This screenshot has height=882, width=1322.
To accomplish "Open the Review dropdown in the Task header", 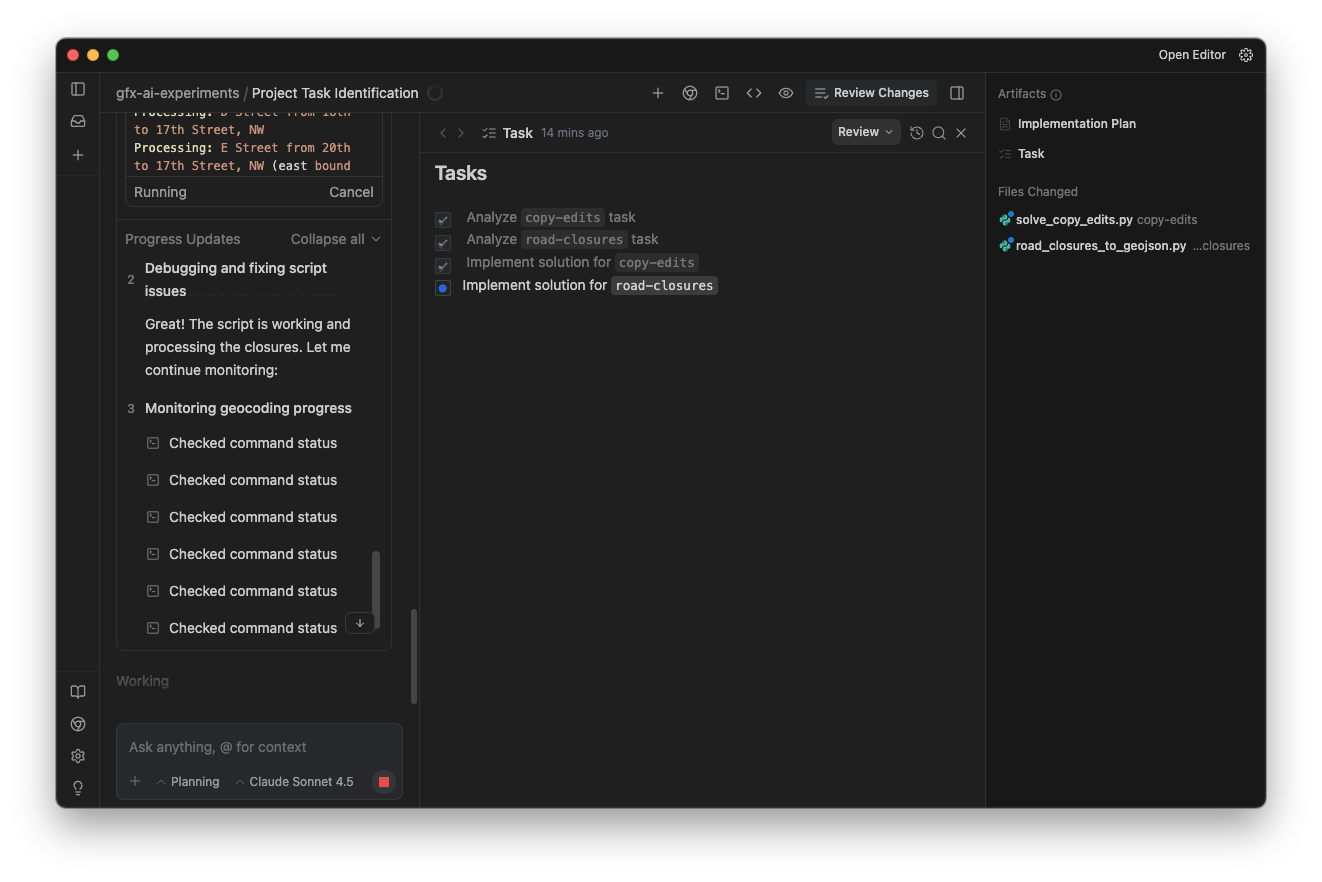I will tap(865, 131).
